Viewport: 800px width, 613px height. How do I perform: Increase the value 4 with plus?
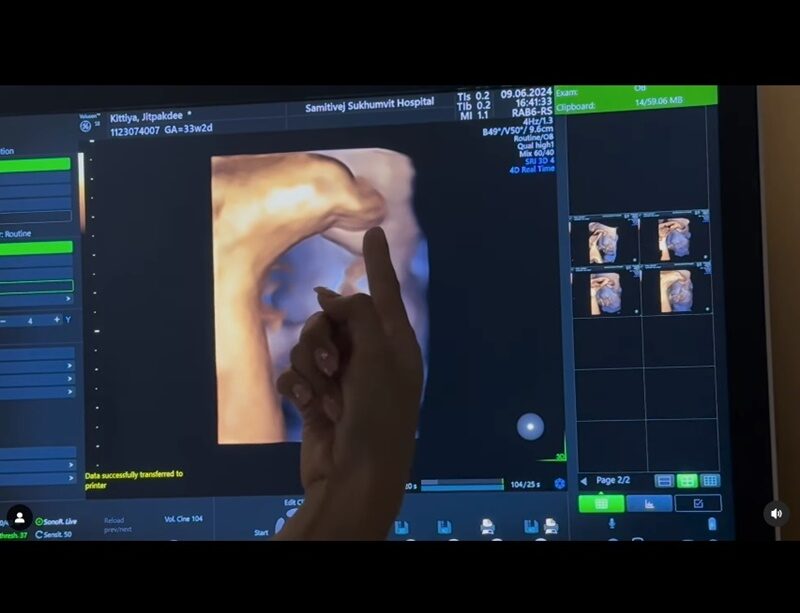pos(56,320)
